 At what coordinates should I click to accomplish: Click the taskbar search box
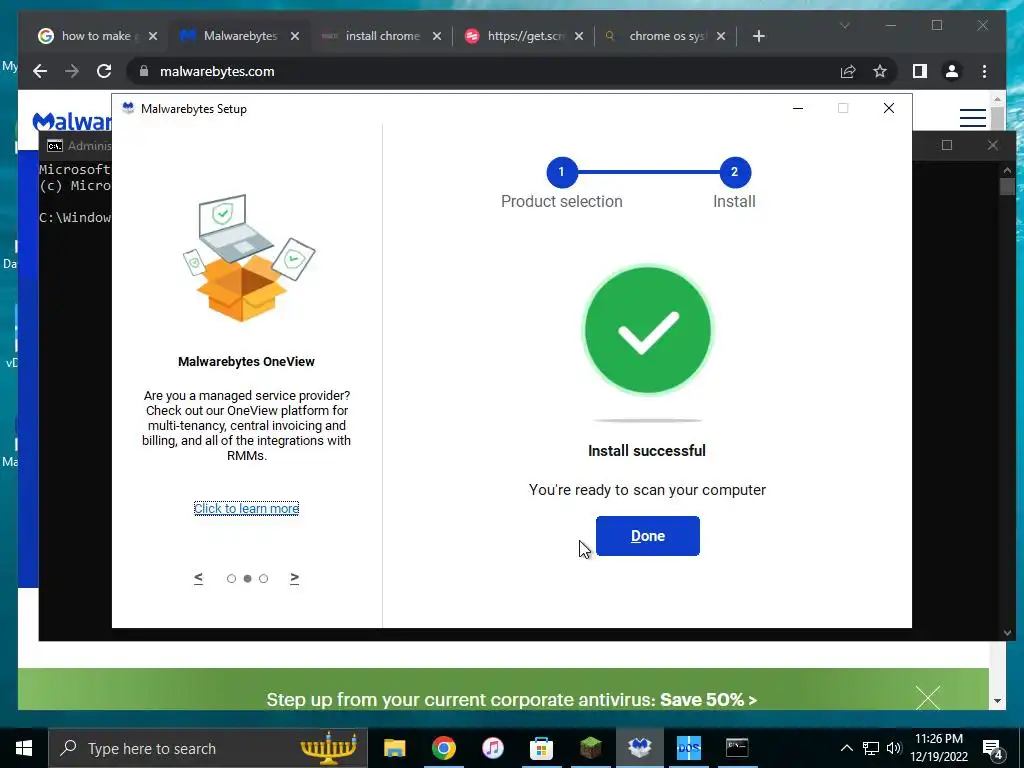[208, 748]
